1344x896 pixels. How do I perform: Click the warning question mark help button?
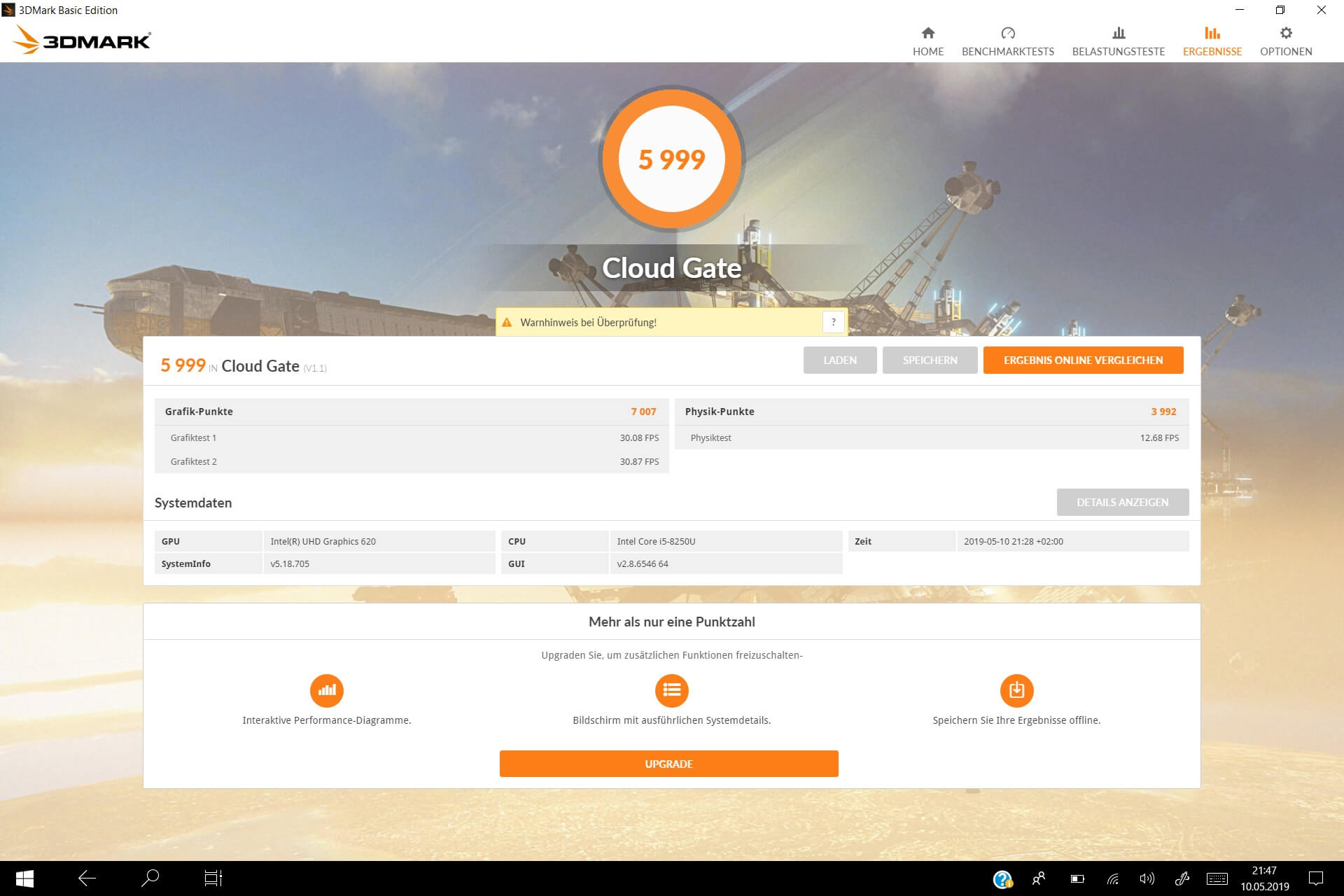click(833, 322)
